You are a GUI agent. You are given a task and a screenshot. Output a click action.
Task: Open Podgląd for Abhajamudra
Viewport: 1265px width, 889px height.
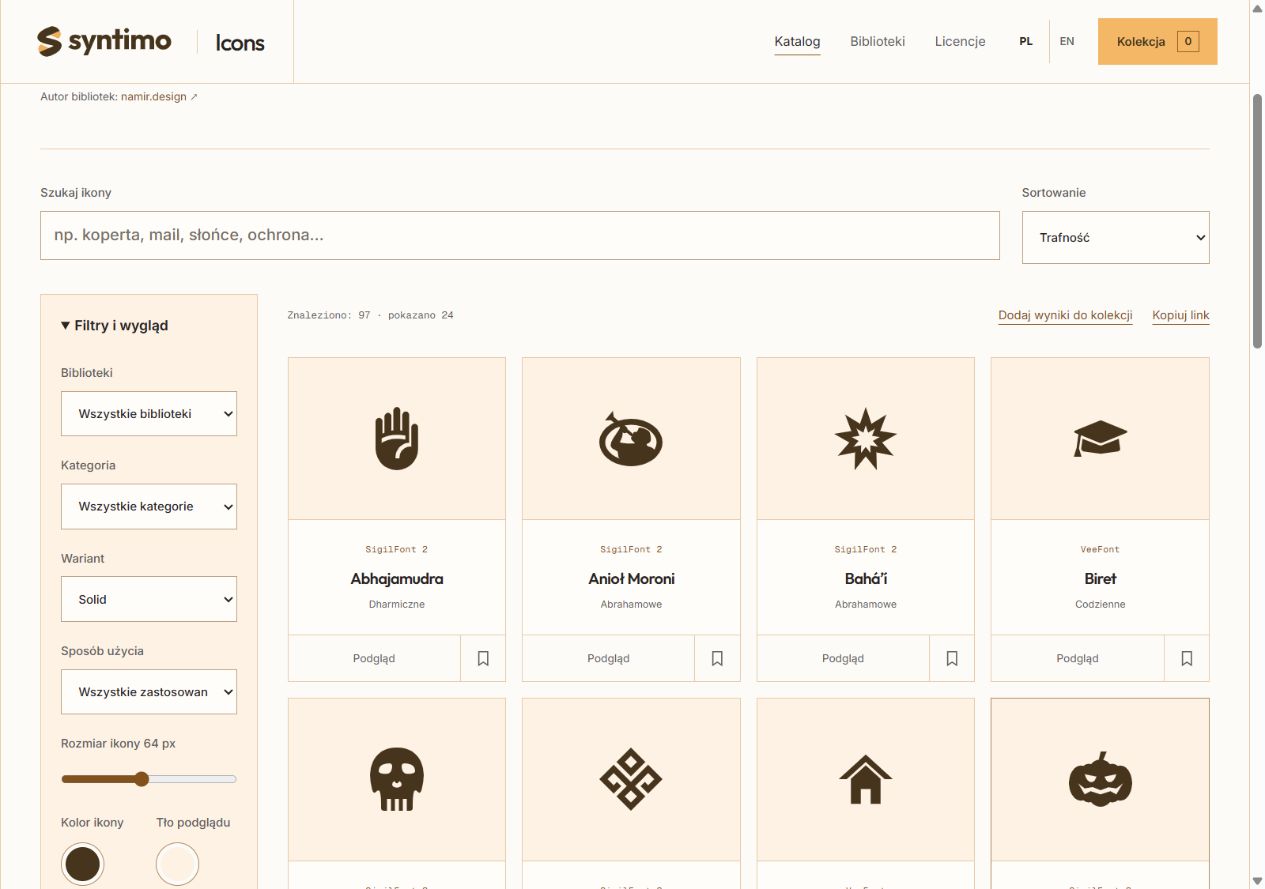click(x=374, y=658)
